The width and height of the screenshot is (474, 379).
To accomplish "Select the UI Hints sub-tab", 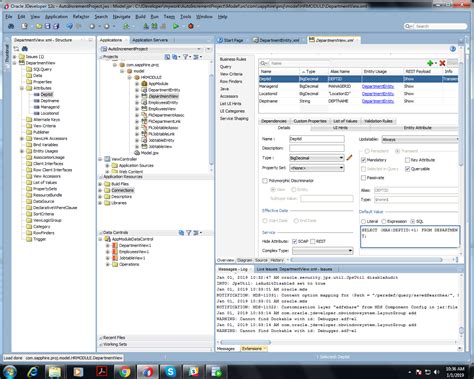I will coord(340,128).
